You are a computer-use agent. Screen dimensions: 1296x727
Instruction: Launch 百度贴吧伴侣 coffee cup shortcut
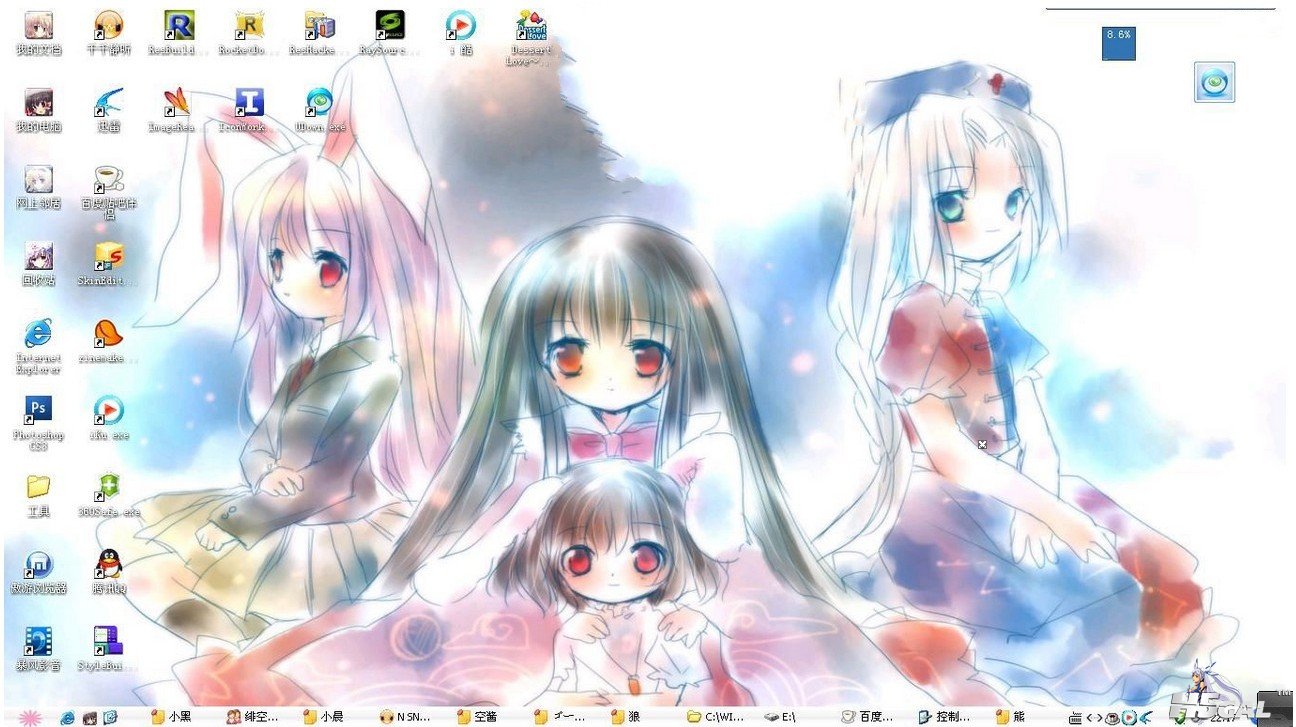click(108, 179)
